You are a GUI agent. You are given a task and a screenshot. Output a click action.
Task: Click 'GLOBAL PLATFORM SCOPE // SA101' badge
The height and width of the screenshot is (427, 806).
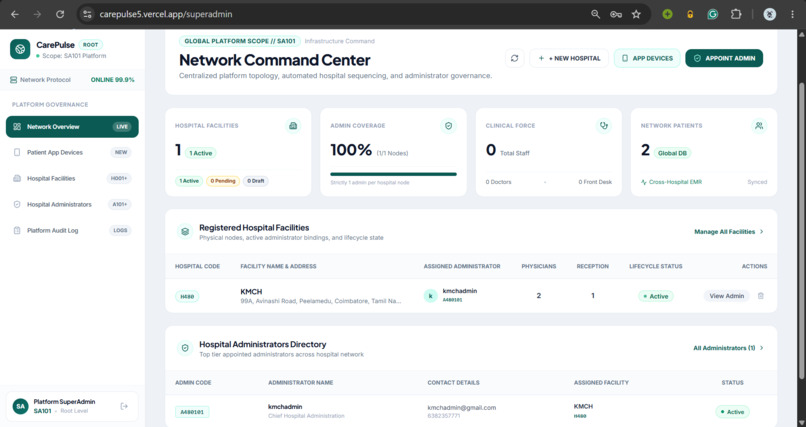coord(240,41)
